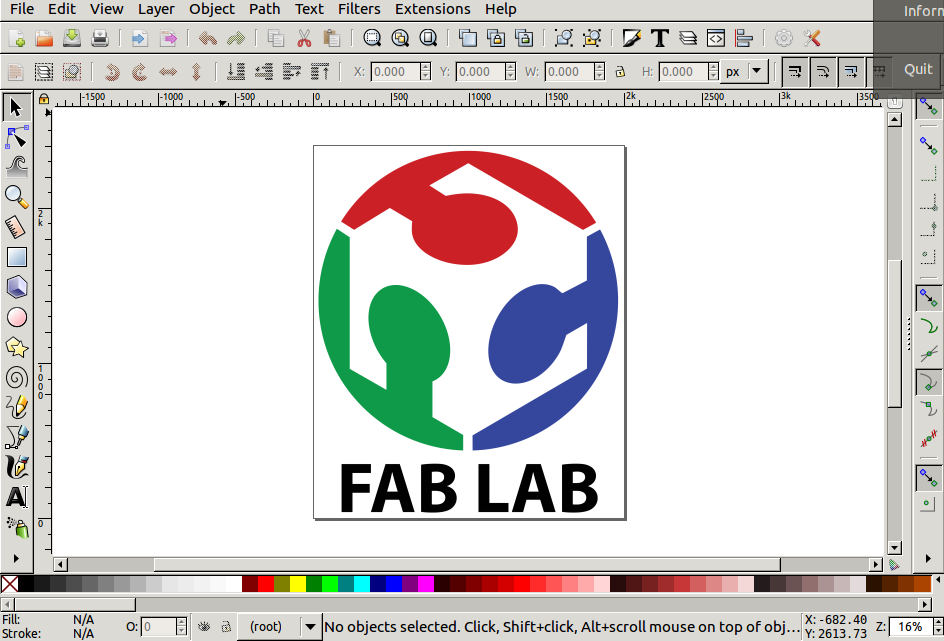Screen dimensions: 944x641
Task: Select the Bezier pen tool
Action: (x=16, y=438)
